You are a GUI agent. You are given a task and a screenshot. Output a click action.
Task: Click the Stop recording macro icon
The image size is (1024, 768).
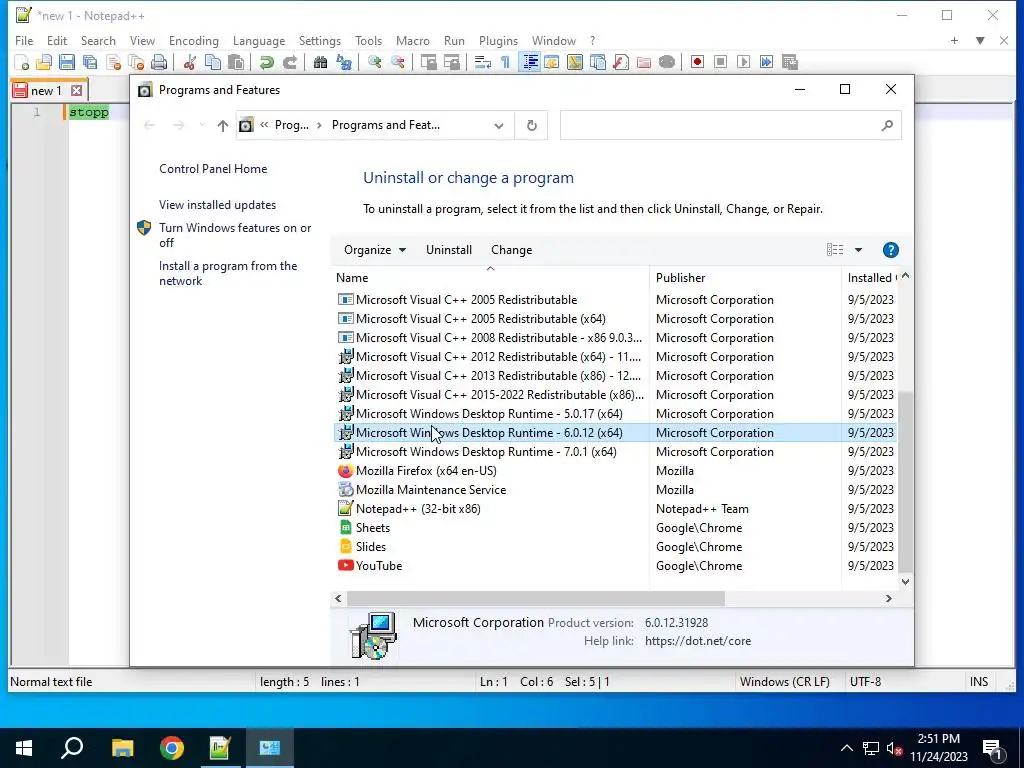(x=720, y=63)
